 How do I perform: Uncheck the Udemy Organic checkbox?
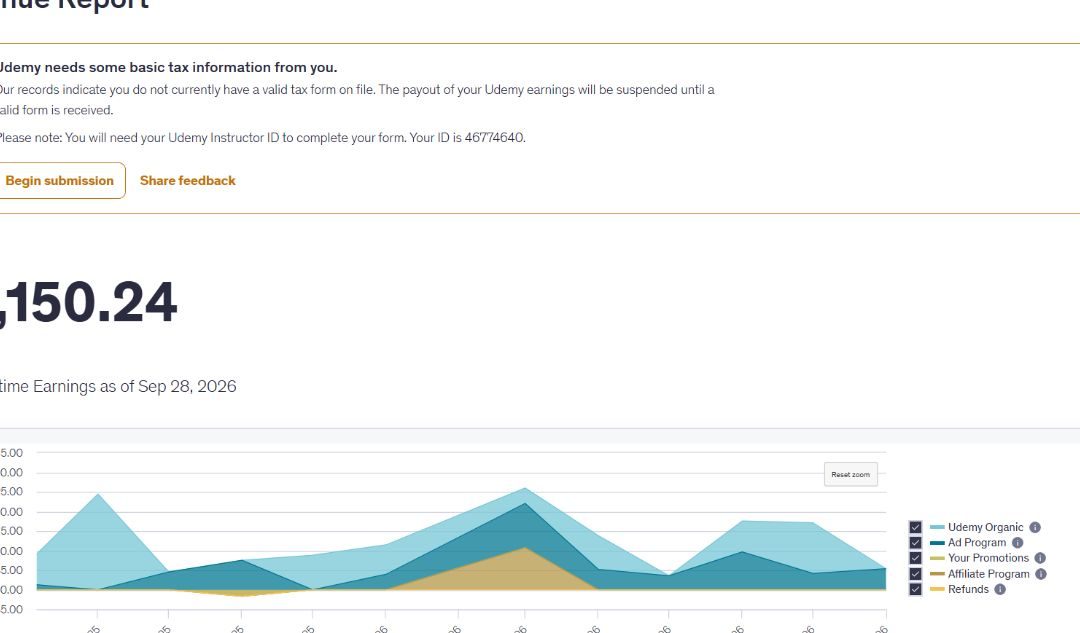pyautogui.click(x=915, y=527)
